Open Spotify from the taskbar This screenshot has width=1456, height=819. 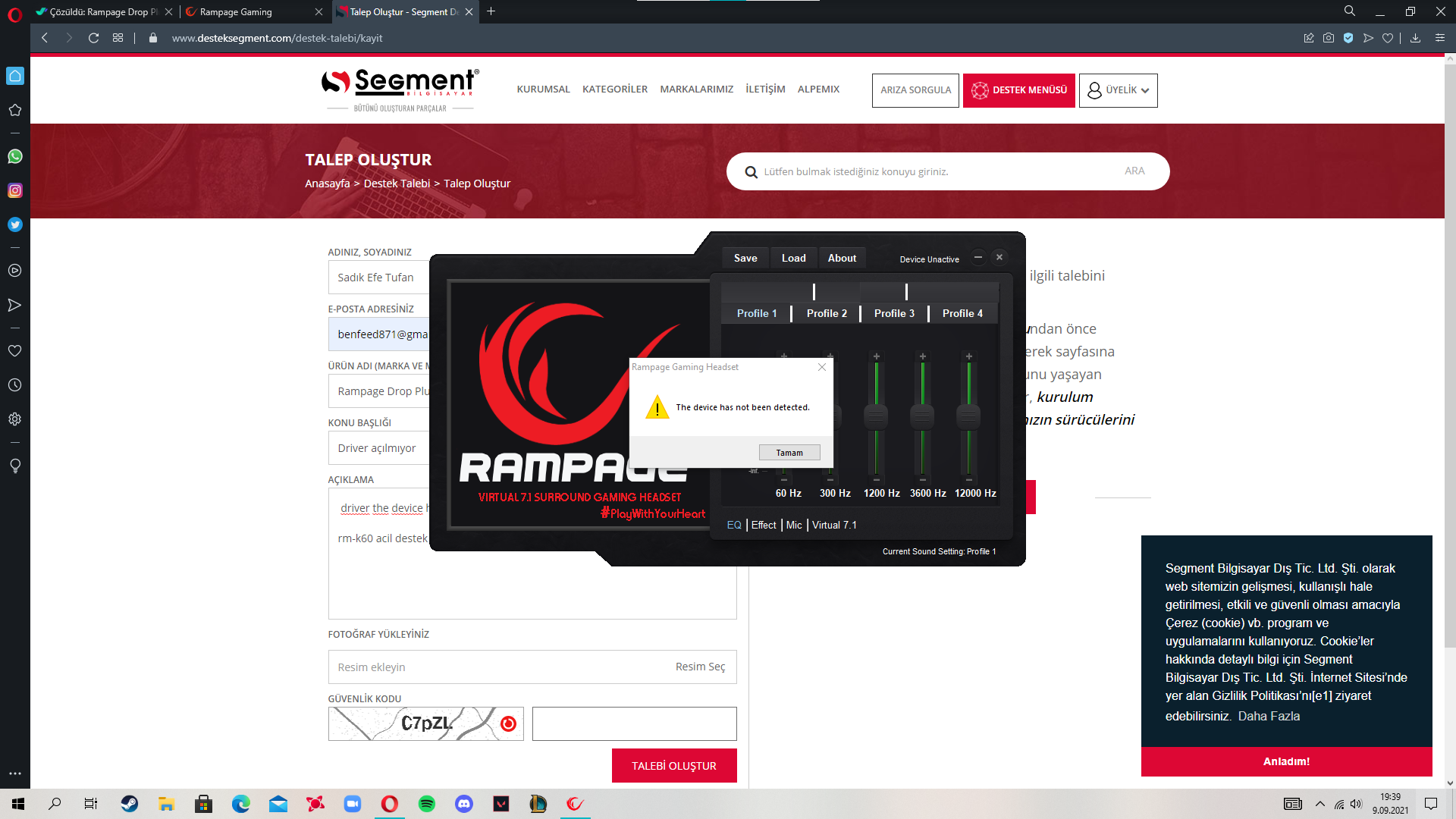[427, 804]
